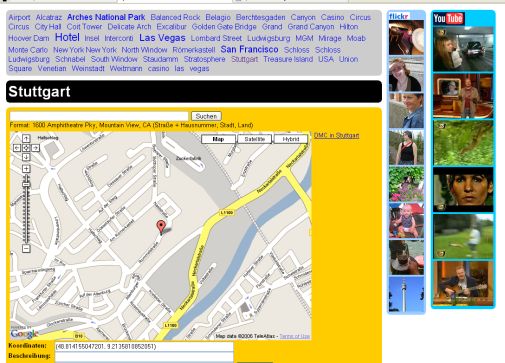Screen dimensions: 505x363
Task: Switch map to Satellite view
Action: pos(255,139)
